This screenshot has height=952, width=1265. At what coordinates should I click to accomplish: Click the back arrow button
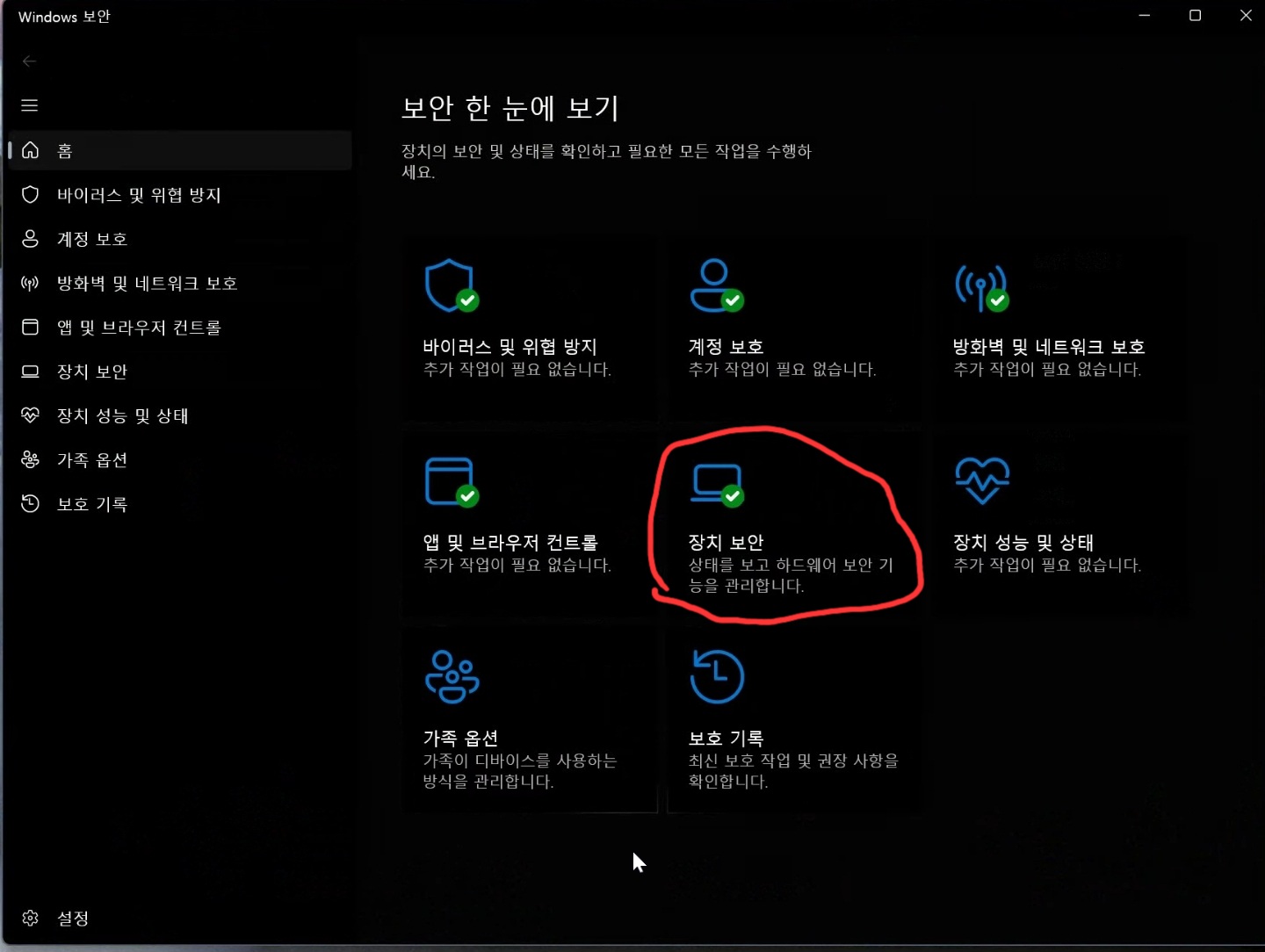coord(30,61)
